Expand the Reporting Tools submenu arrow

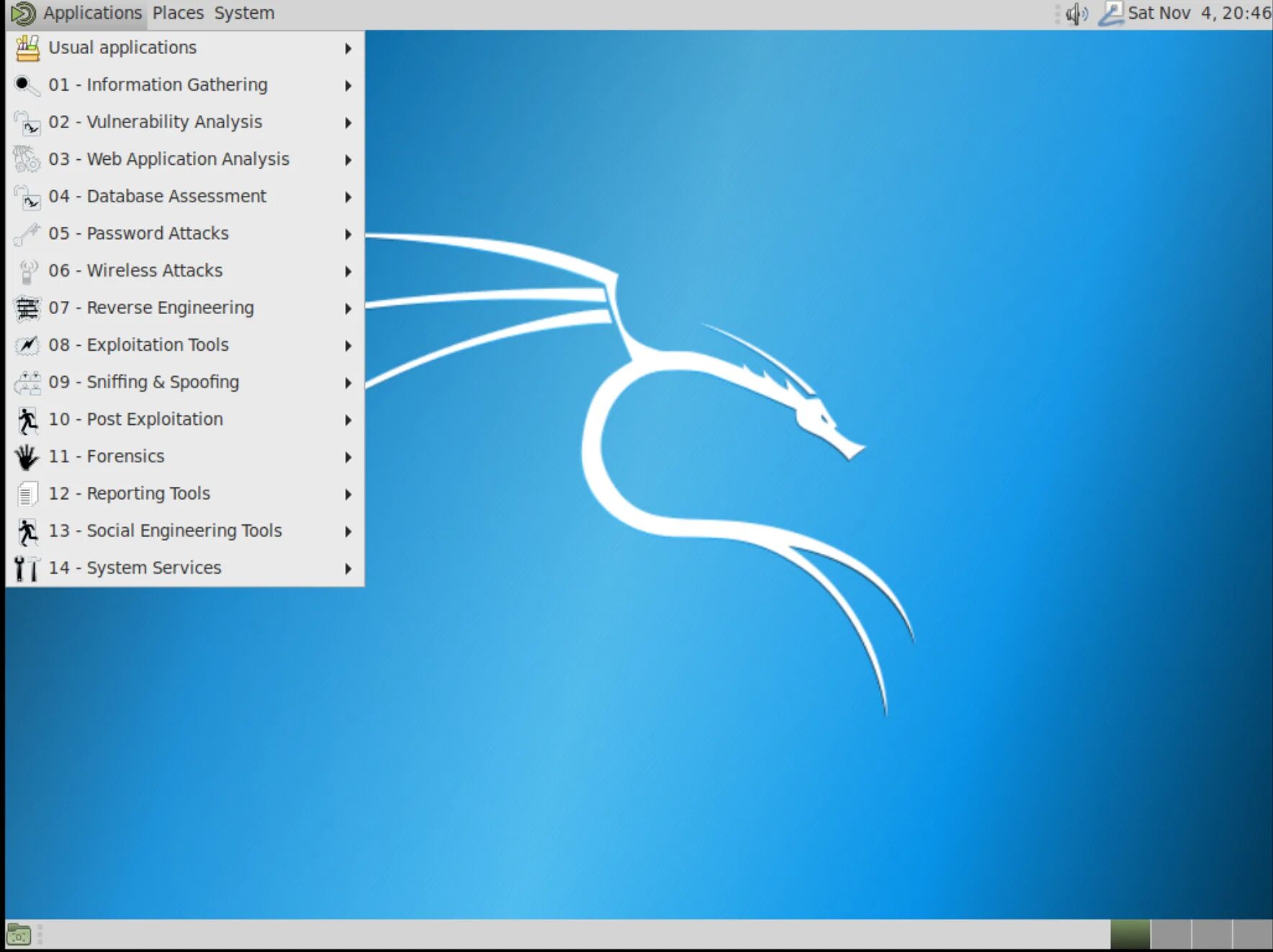coord(348,495)
